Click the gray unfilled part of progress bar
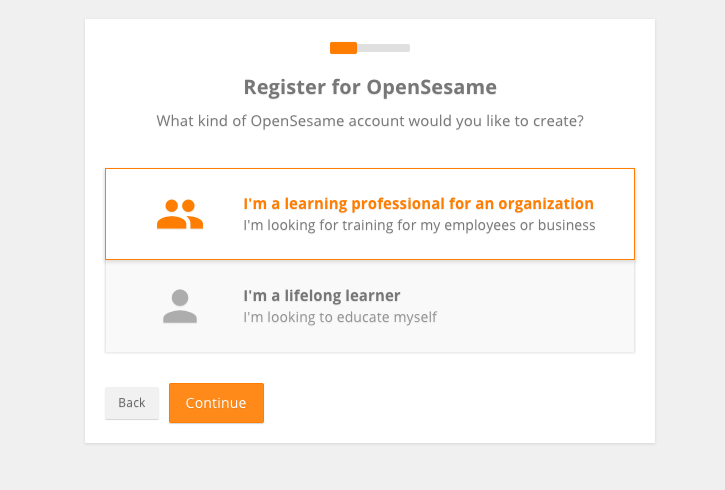The image size is (725, 490). pyautogui.click(x=383, y=48)
